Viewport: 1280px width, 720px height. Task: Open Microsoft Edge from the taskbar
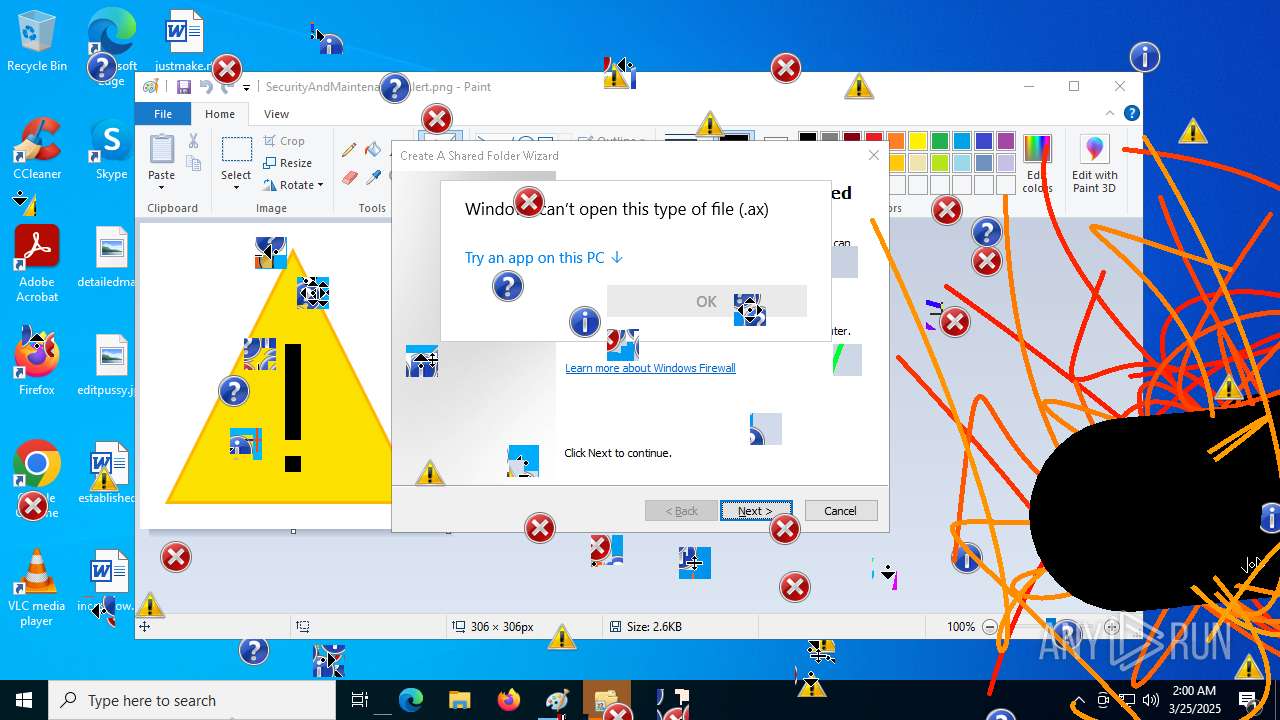click(411, 700)
